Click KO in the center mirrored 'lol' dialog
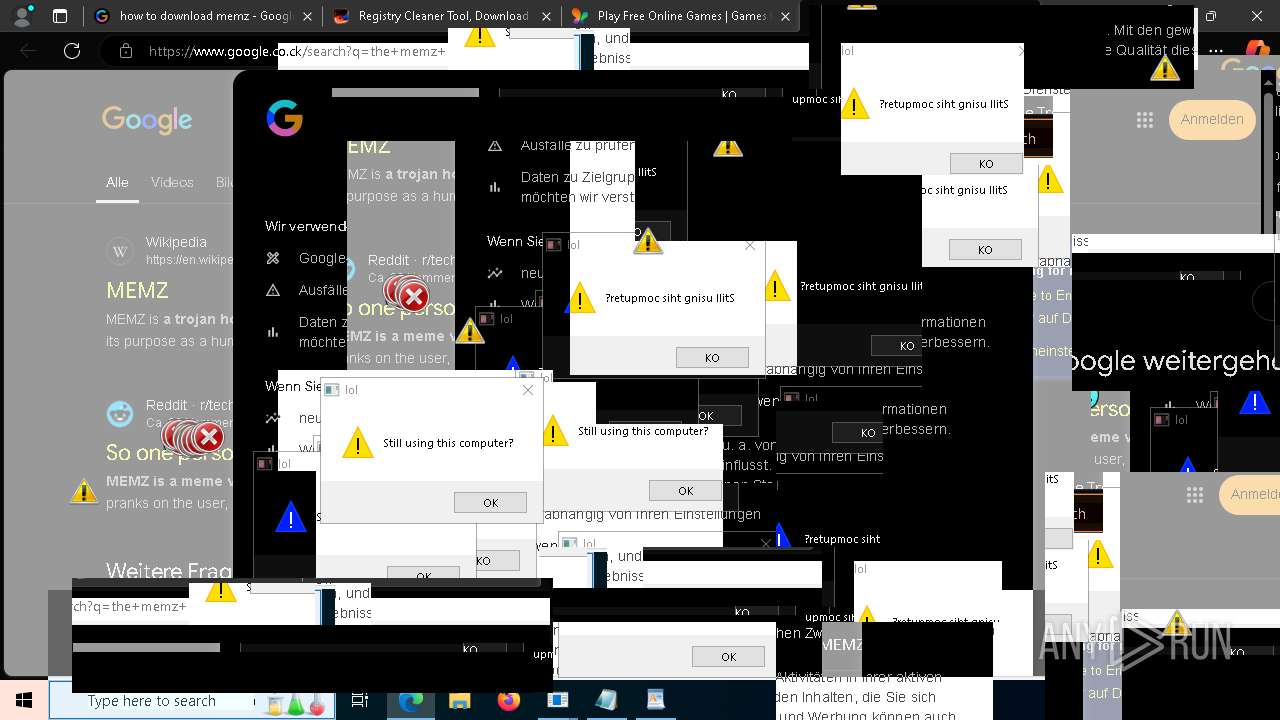The width and height of the screenshot is (1280, 720). coord(712,358)
